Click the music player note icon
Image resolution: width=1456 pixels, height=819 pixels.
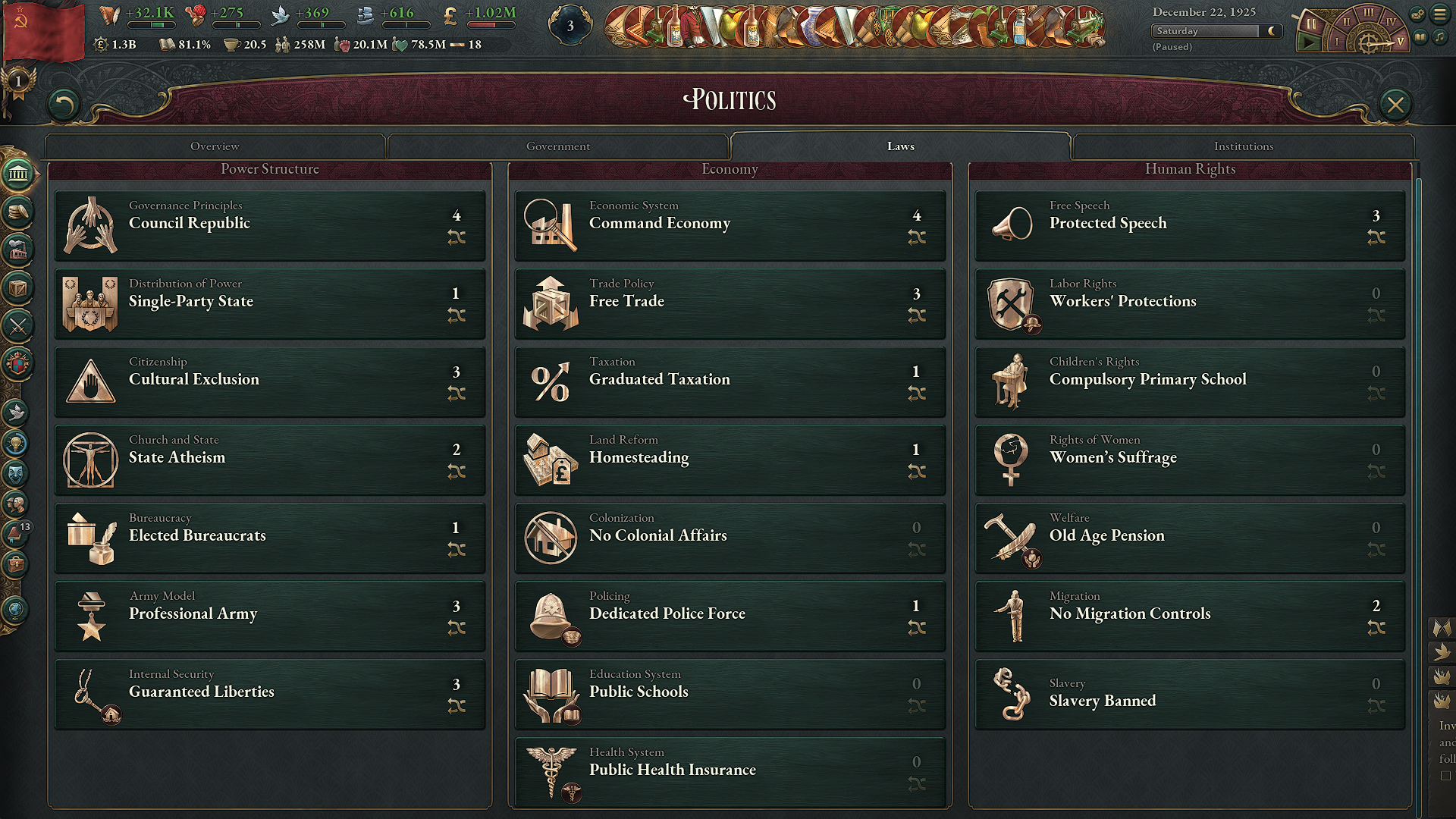click(1439, 36)
